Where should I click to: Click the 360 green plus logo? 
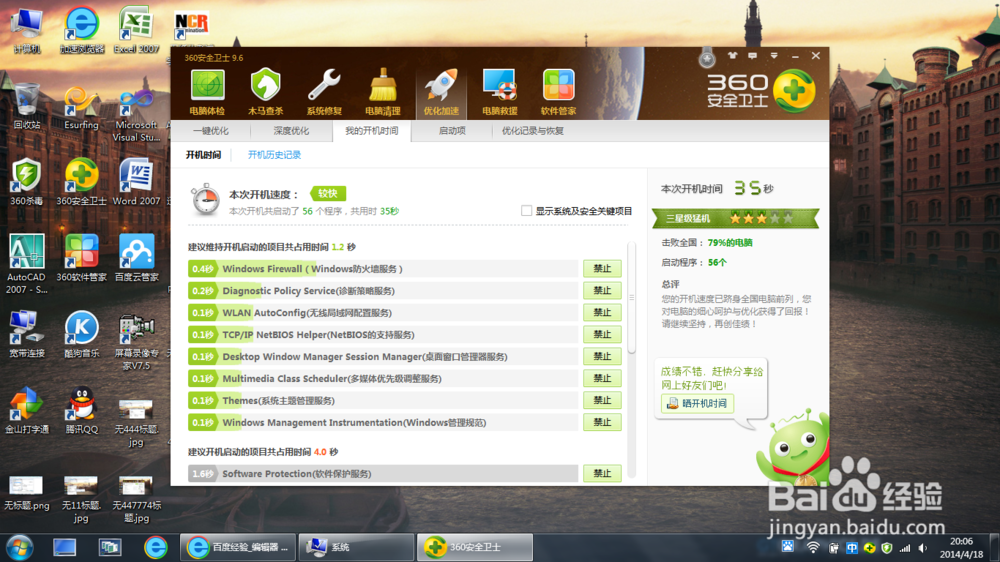point(794,90)
